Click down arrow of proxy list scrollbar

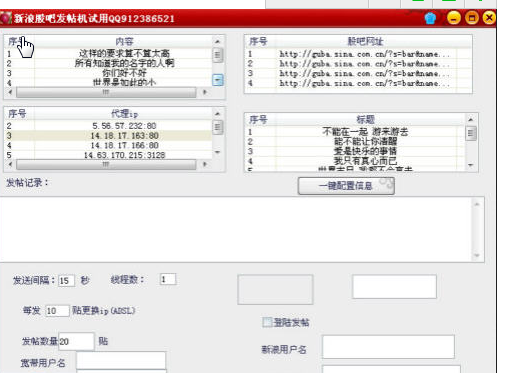(x=218, y=152)
